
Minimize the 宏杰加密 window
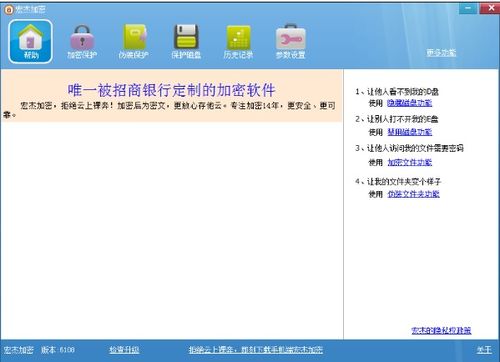pos(468,8)
